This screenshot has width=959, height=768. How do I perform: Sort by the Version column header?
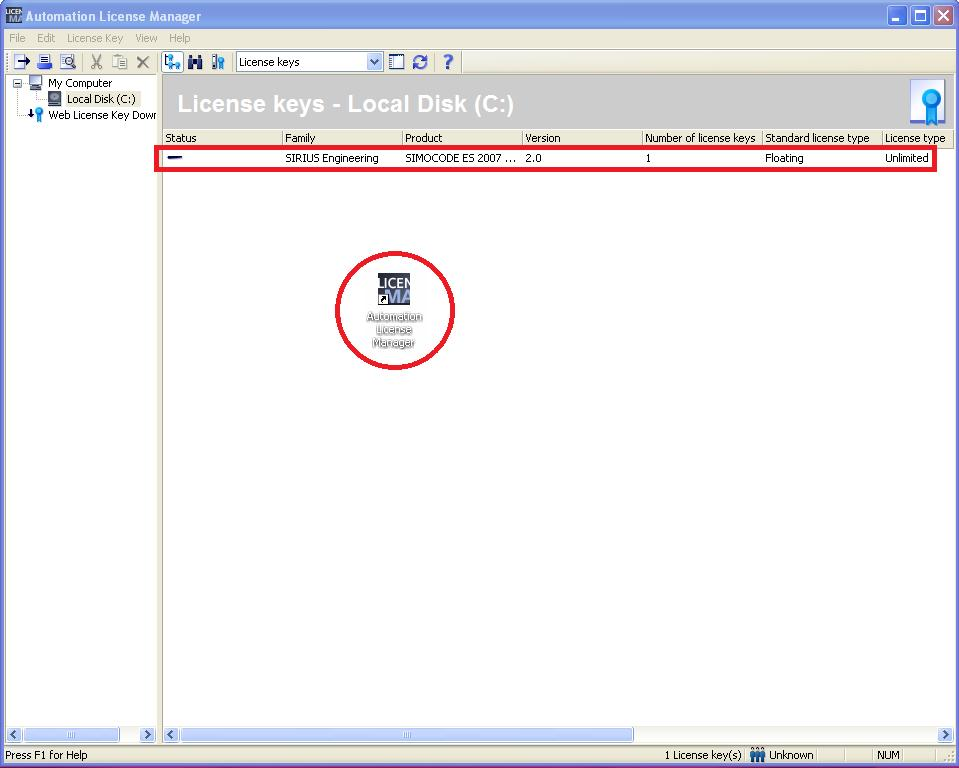coord(582,138)
